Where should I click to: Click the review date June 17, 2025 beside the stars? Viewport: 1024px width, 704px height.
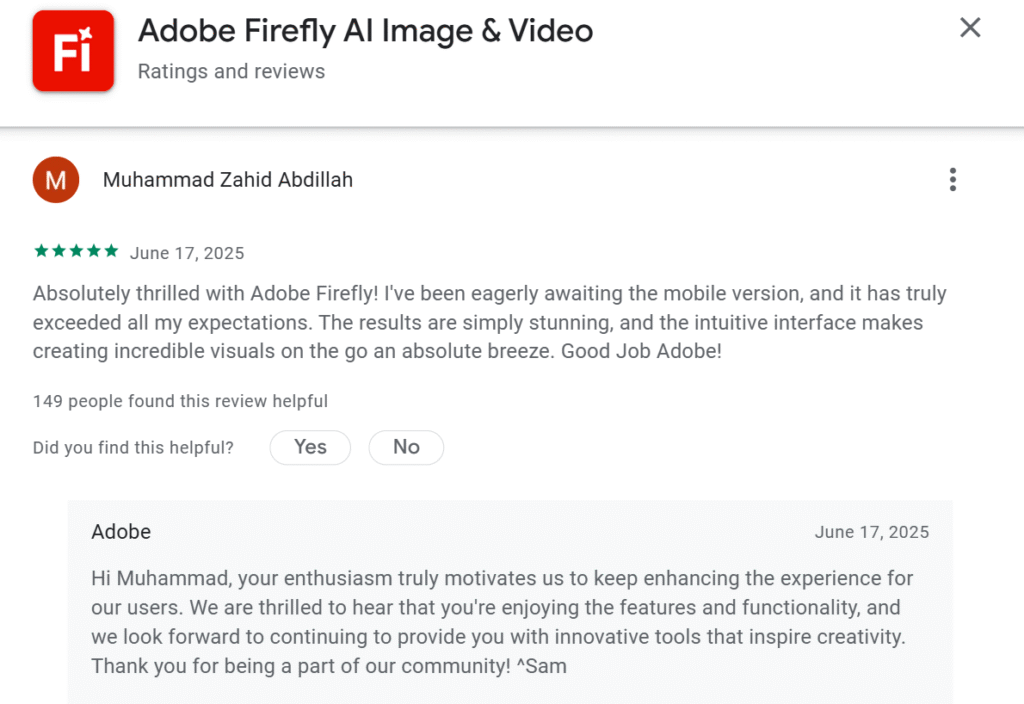pos(187,253)
